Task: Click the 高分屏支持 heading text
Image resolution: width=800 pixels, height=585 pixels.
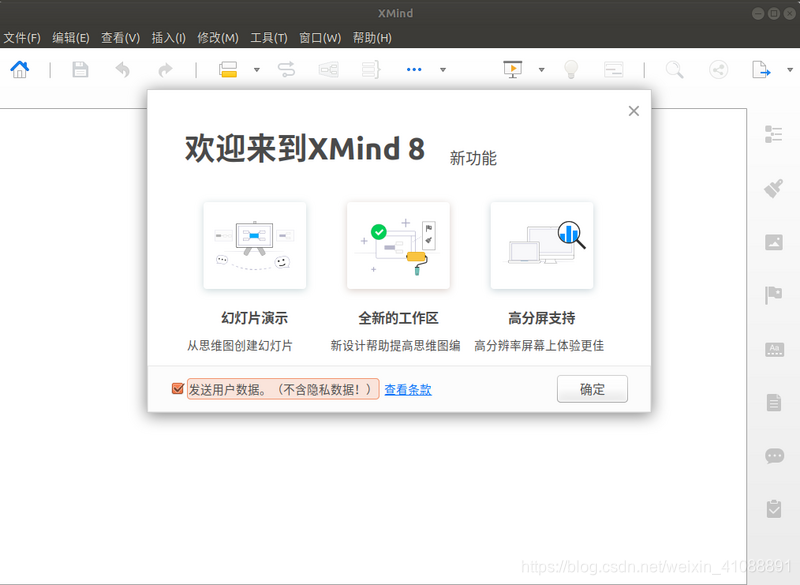Action: pyautogui.click(x=542, y=318)
